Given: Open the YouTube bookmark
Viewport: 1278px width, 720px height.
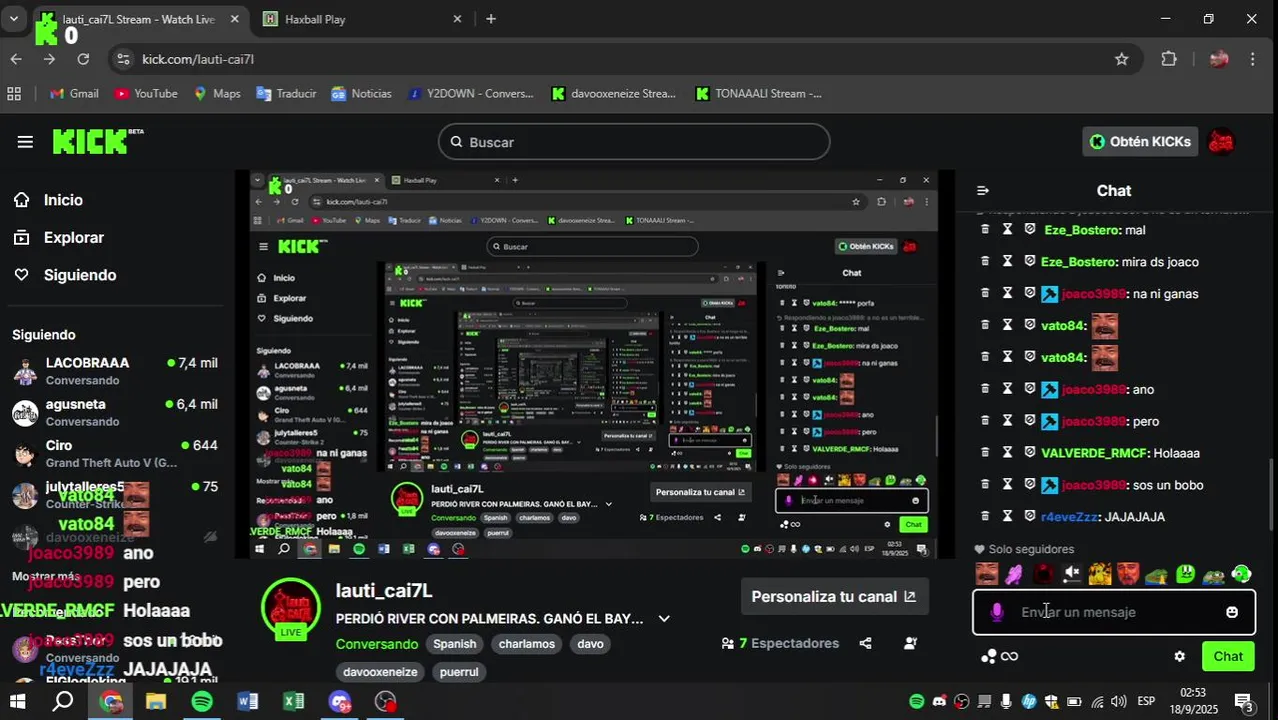Looking at the screenshot, I should (146, 93).
